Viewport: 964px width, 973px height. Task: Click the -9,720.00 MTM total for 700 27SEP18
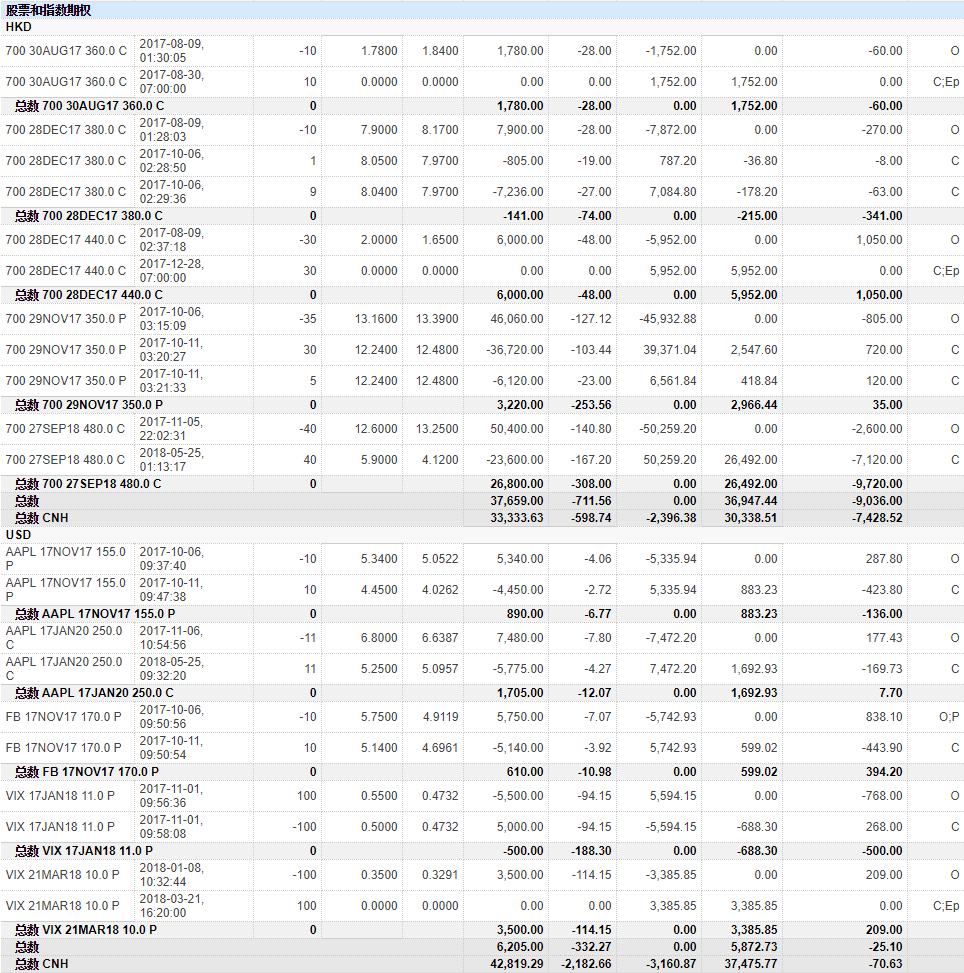click(x=877, y=483)
